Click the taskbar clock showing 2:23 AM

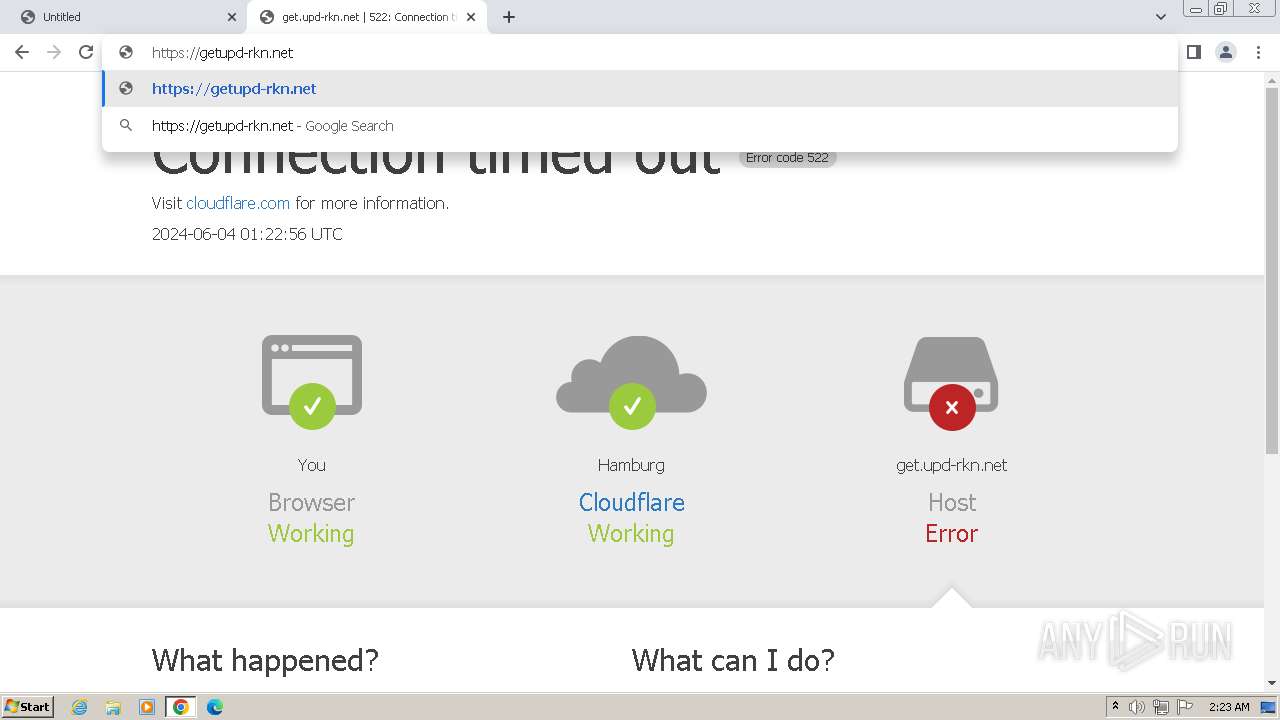click(x=1229, y=707)
